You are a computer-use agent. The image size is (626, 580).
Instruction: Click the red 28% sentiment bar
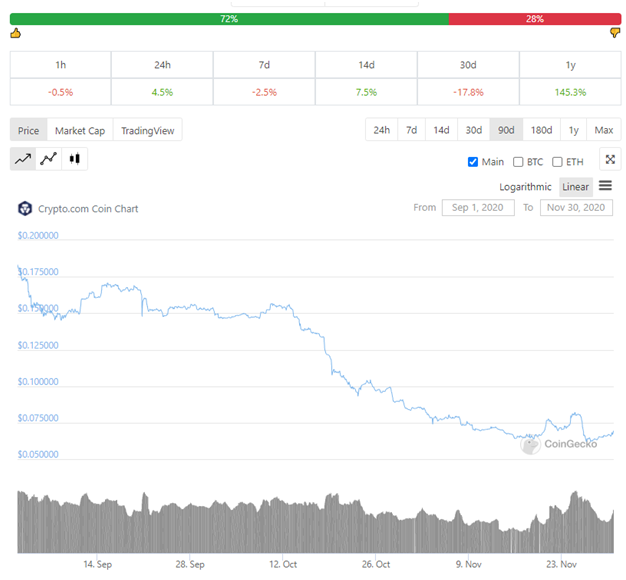(535, 19)
